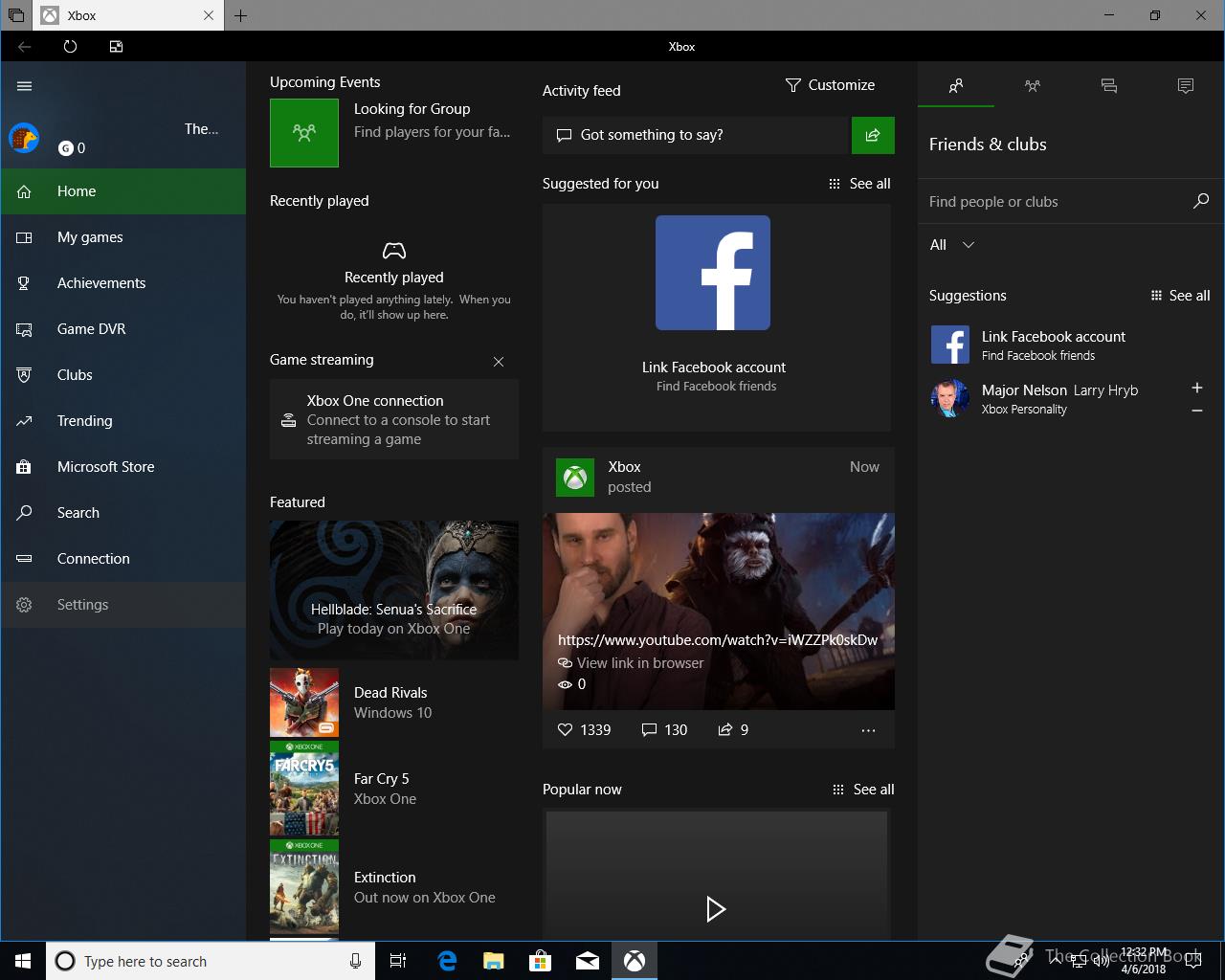Open Game DVR from the sidebar
Screen dimensions: 1225x980
coord(92,329)
